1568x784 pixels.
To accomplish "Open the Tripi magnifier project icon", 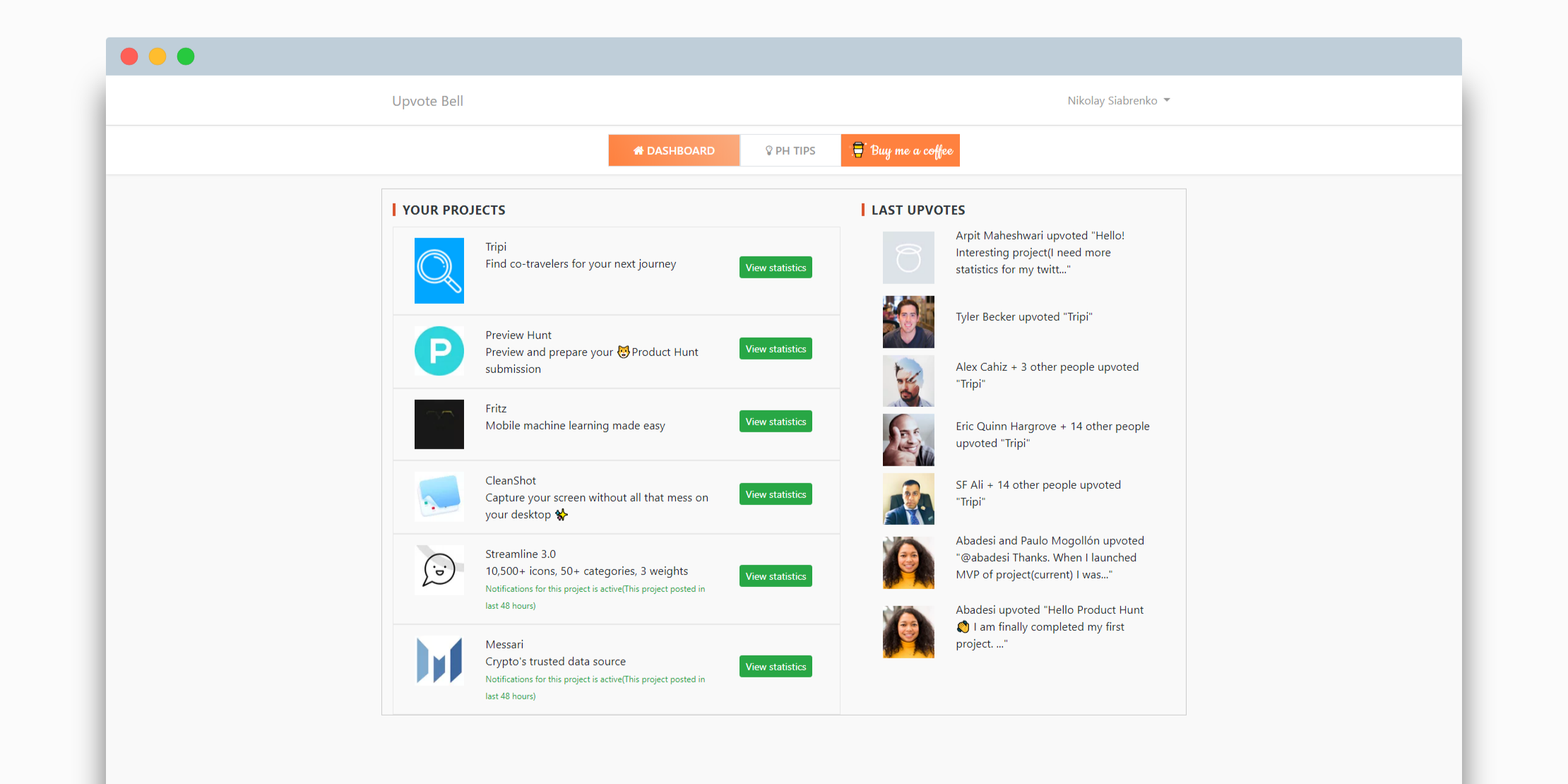I will pyautogui.click(x=439, y=271).
